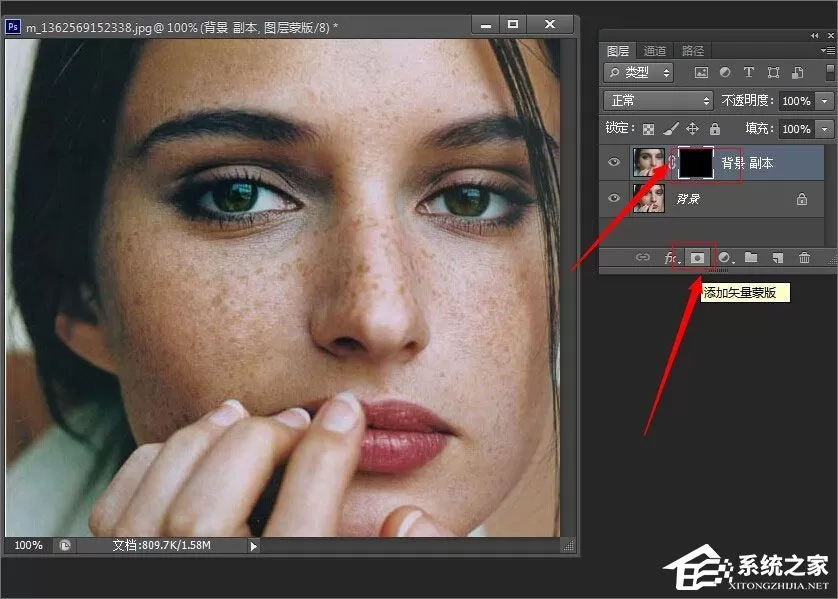Click the layers panel bottom resize handle
Screen dimensions: 838x599
pyautogui.click(x=717, y=271)
